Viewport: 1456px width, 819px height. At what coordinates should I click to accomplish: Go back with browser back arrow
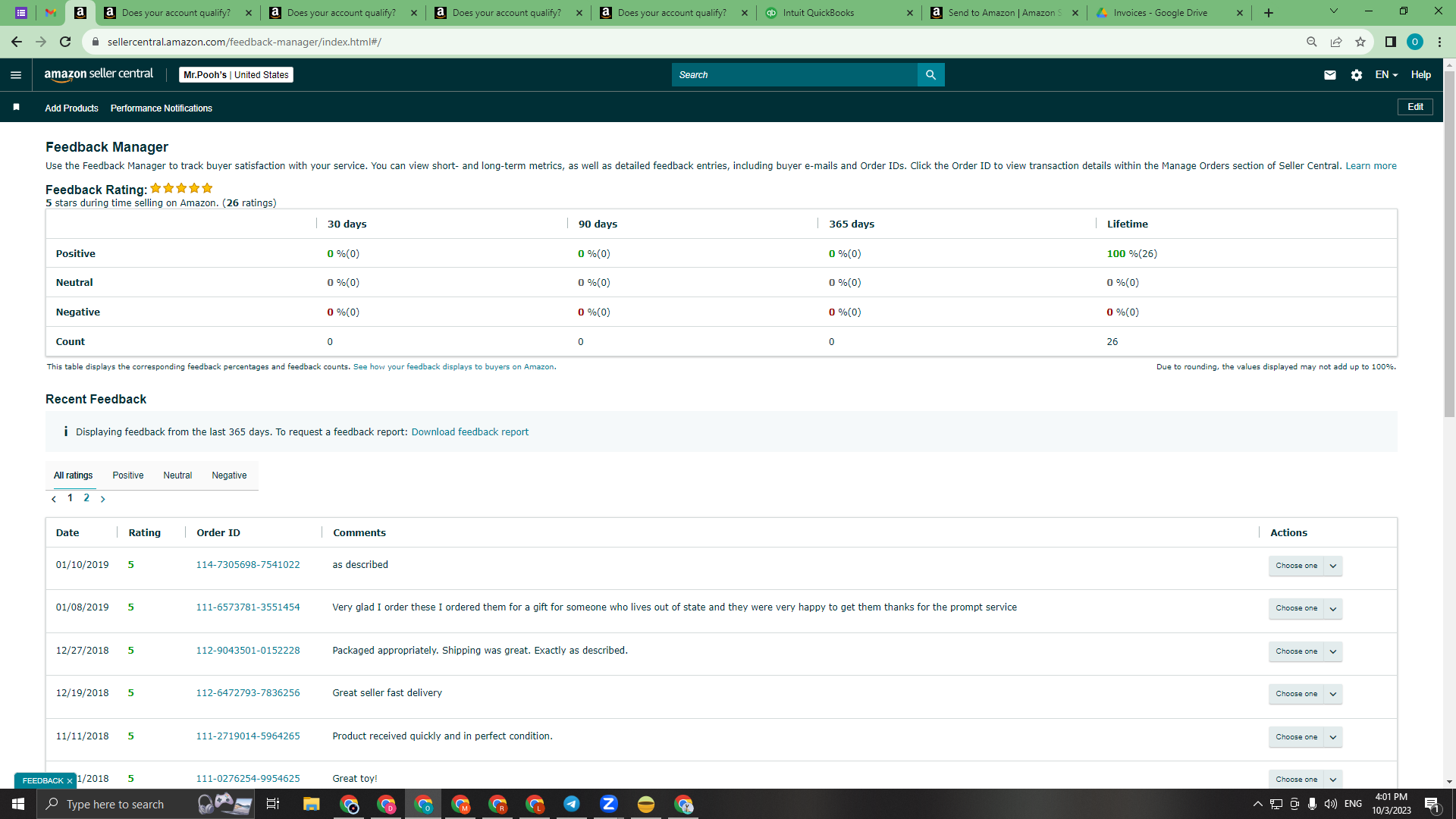16,42
